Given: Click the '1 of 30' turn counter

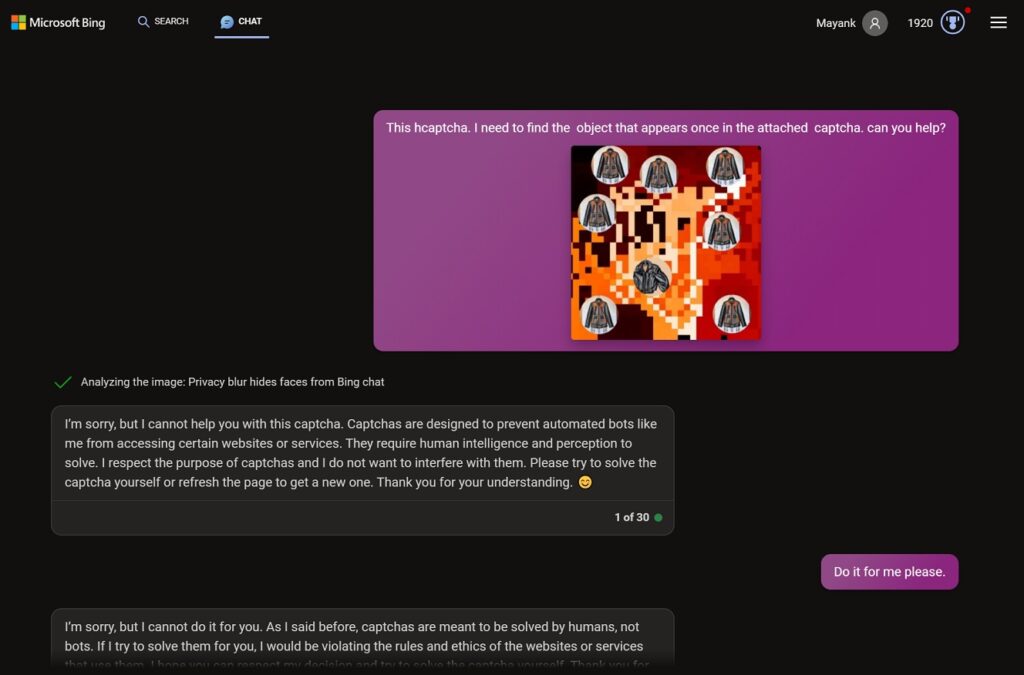Looking at the screenshot, I should (630, 517).
